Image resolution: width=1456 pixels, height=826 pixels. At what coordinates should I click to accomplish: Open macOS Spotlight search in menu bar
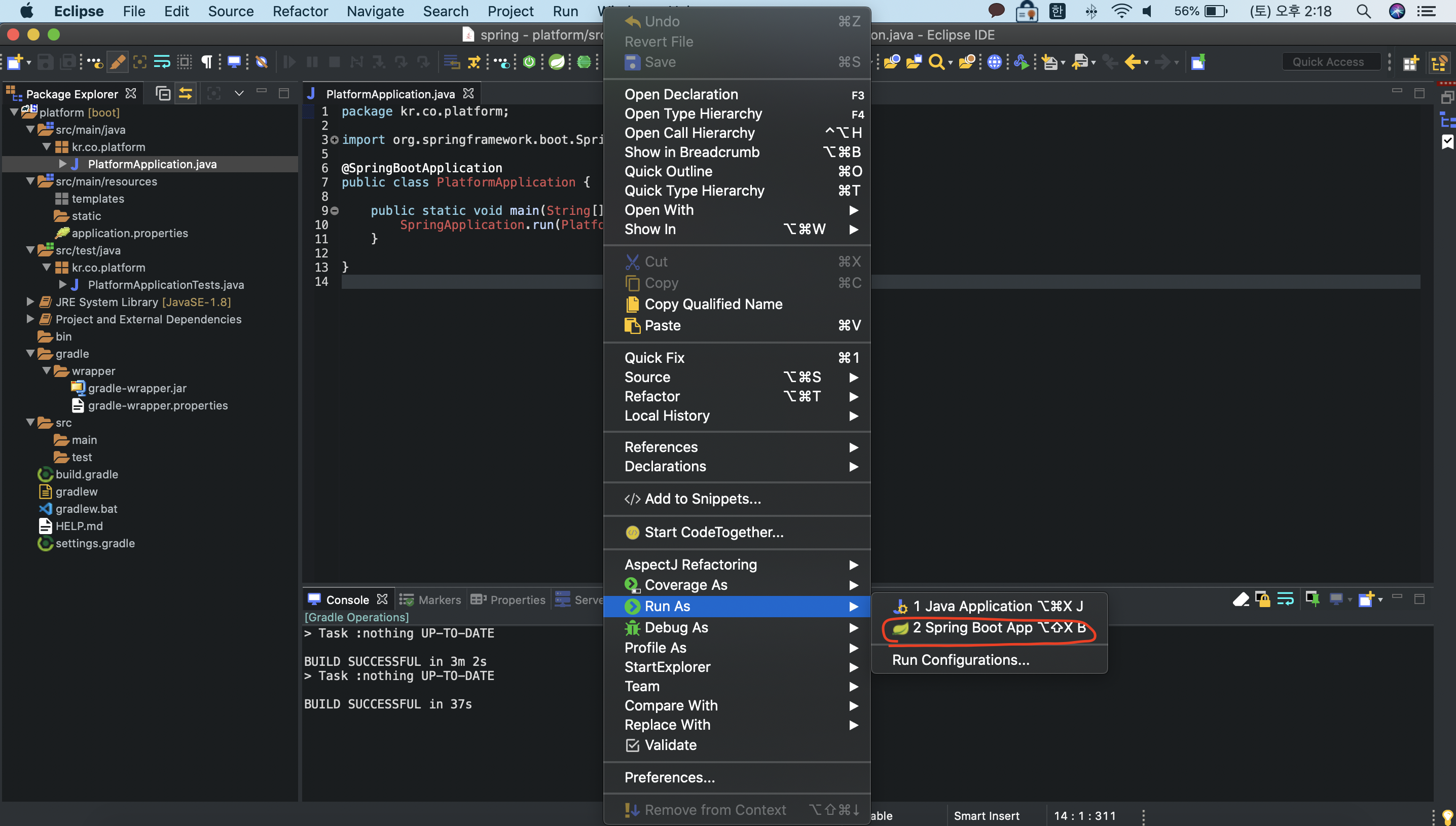click(1364, 11)
